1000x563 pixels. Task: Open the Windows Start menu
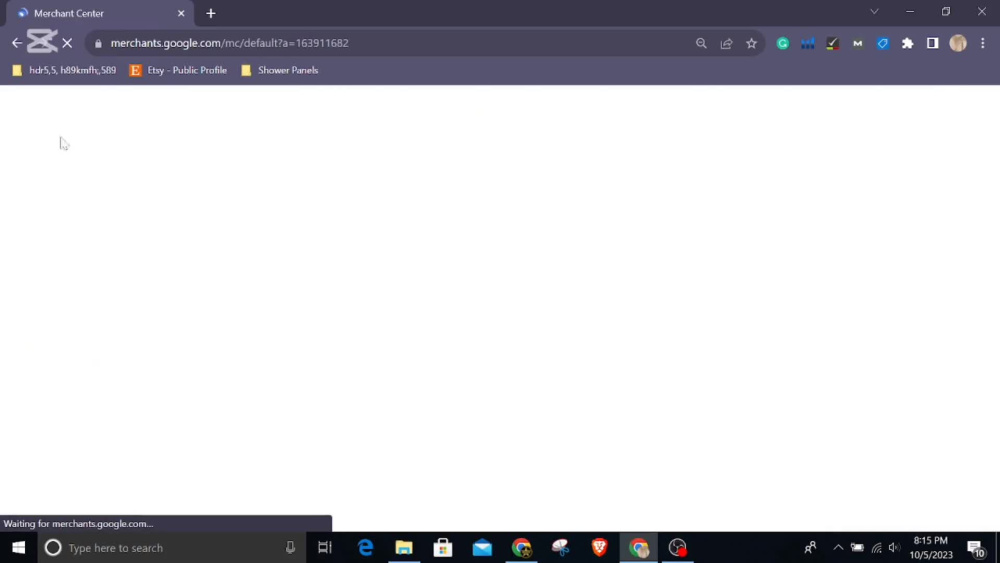pos(18,548)
